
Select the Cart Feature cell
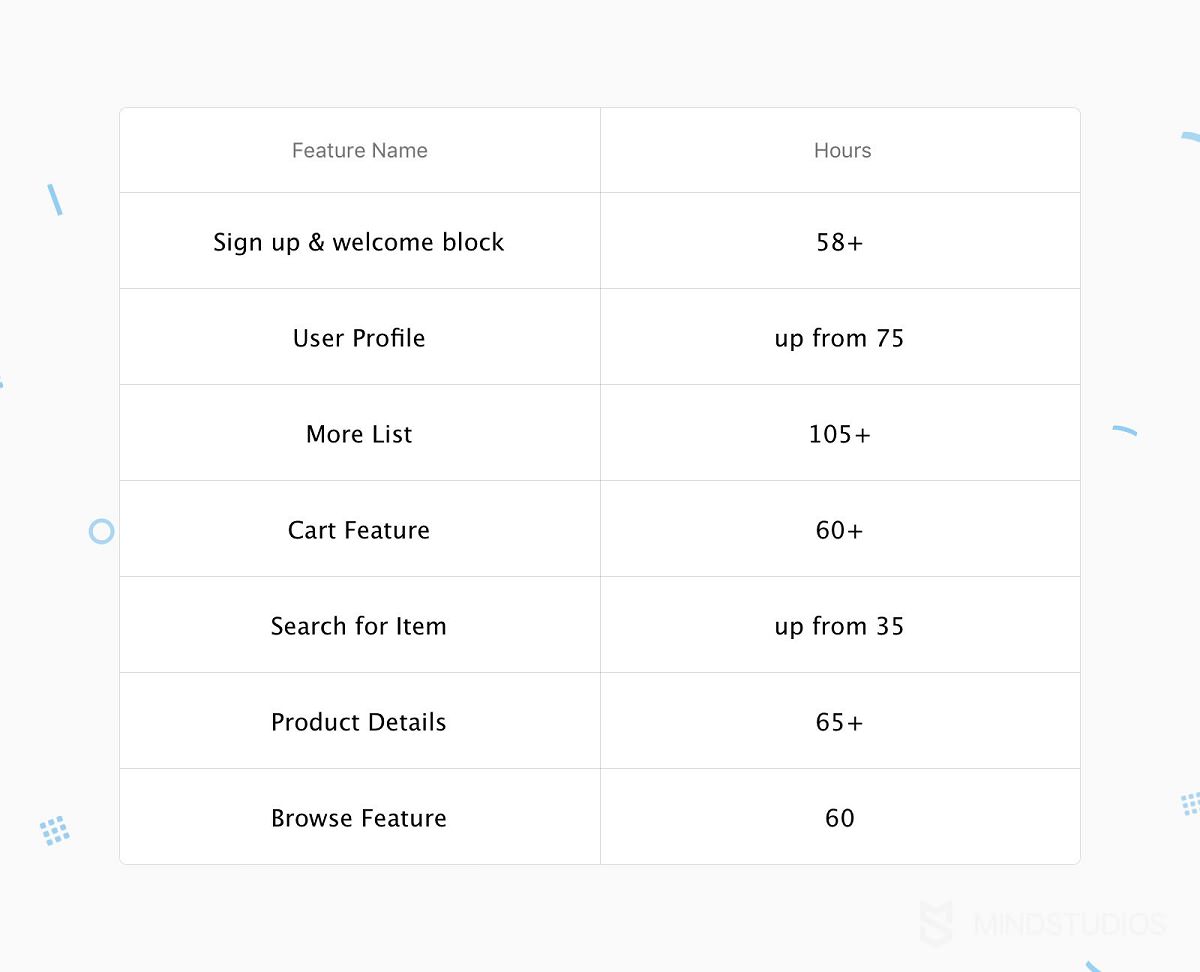(x=359, y=530)
